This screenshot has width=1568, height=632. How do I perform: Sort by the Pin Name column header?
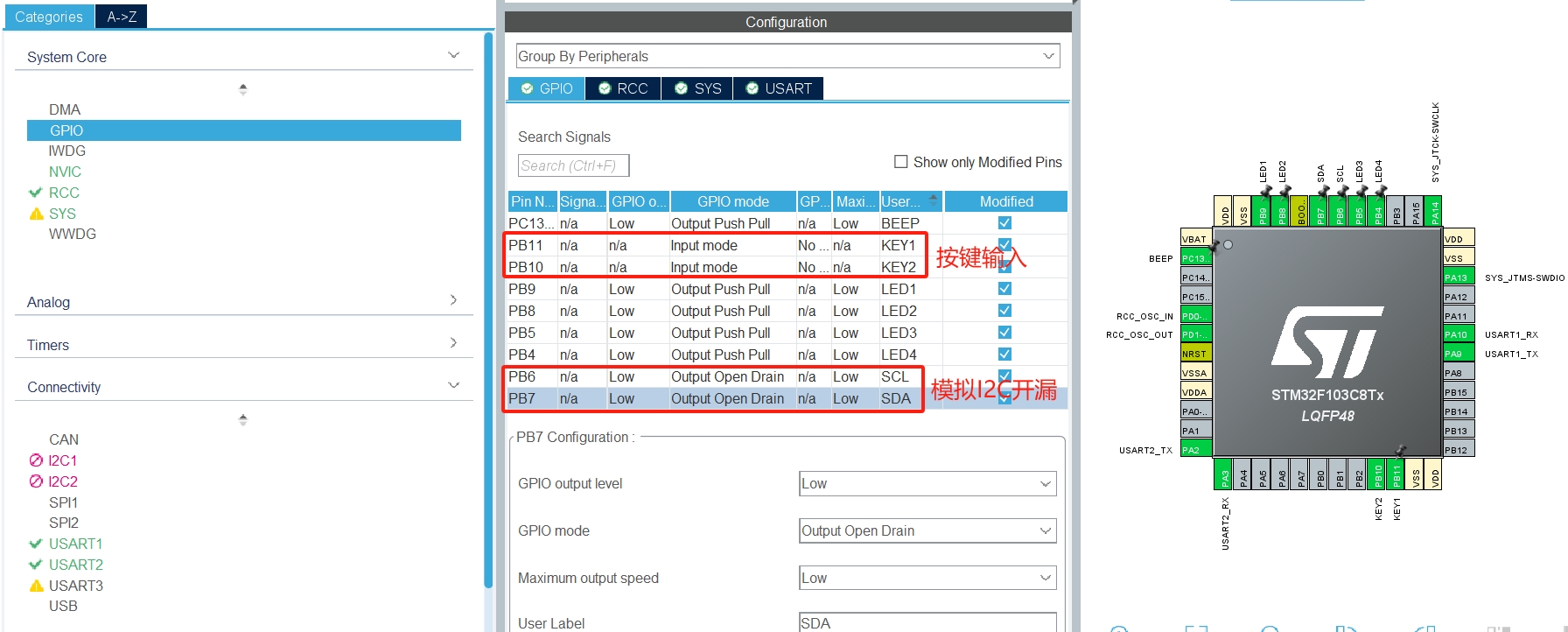[532, 201]
